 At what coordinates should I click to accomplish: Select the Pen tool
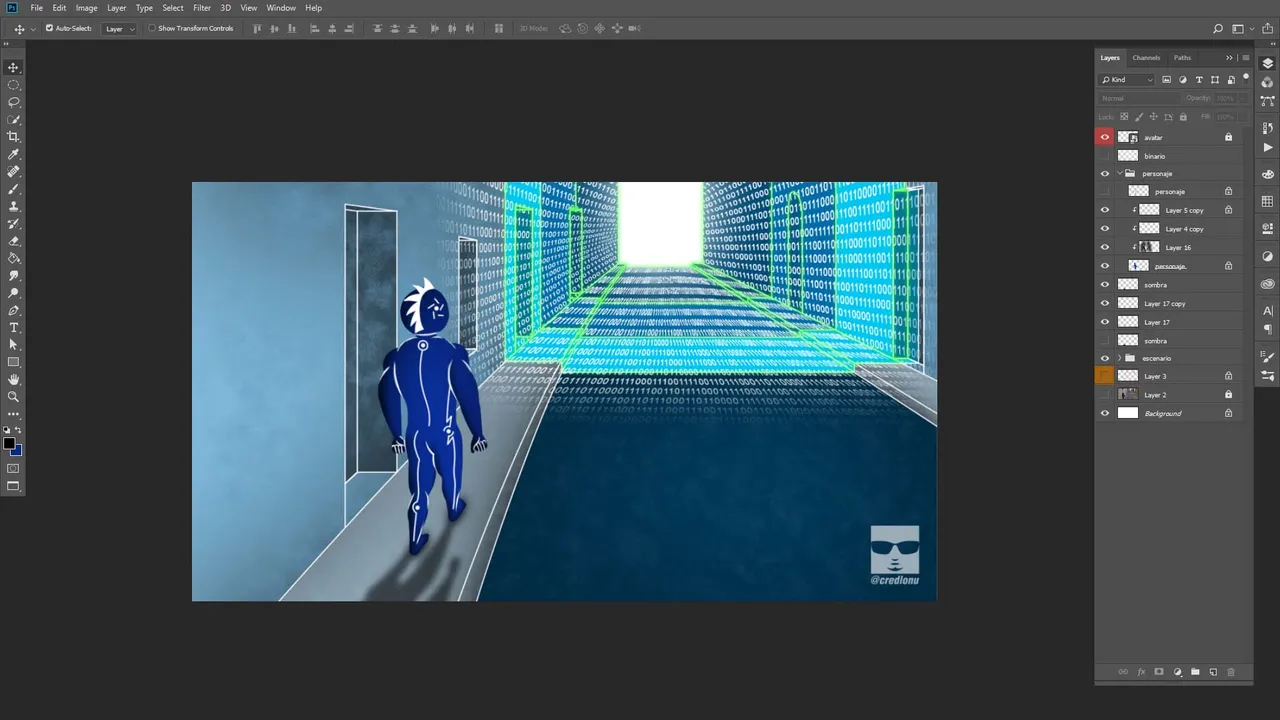[x=13, y=311]
